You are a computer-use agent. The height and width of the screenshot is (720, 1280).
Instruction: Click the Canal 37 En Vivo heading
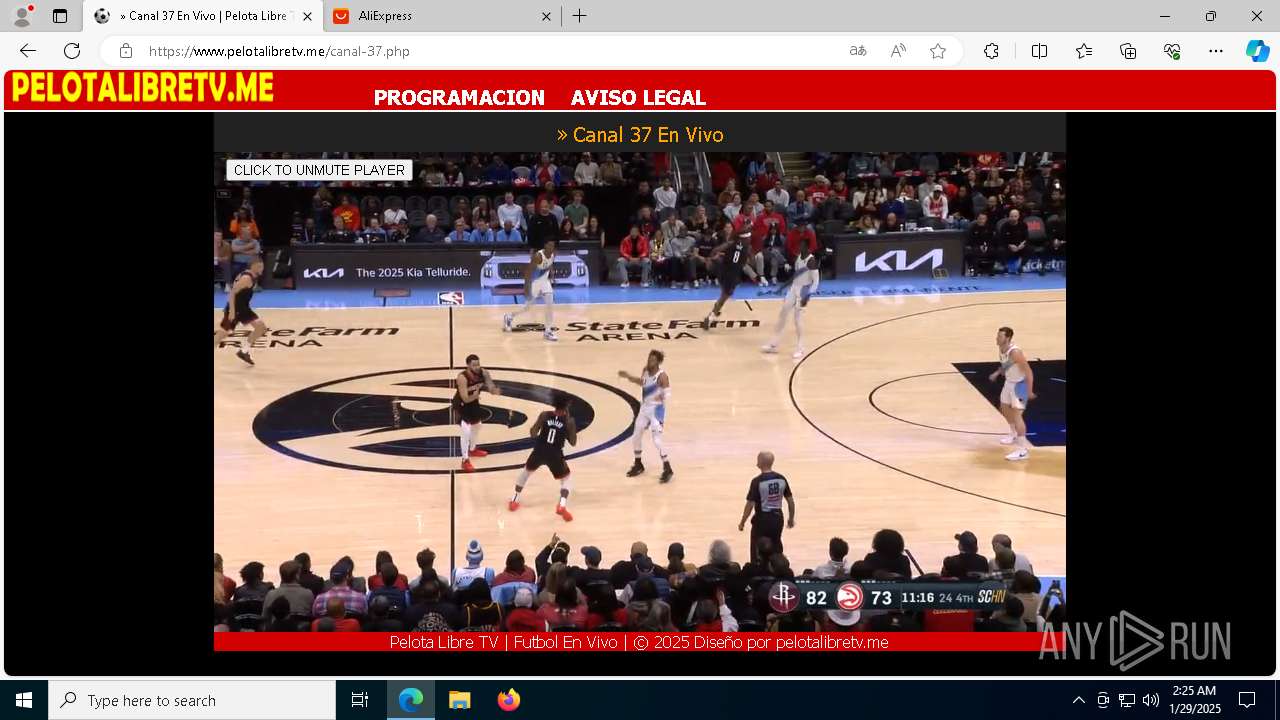pos(640,134)
